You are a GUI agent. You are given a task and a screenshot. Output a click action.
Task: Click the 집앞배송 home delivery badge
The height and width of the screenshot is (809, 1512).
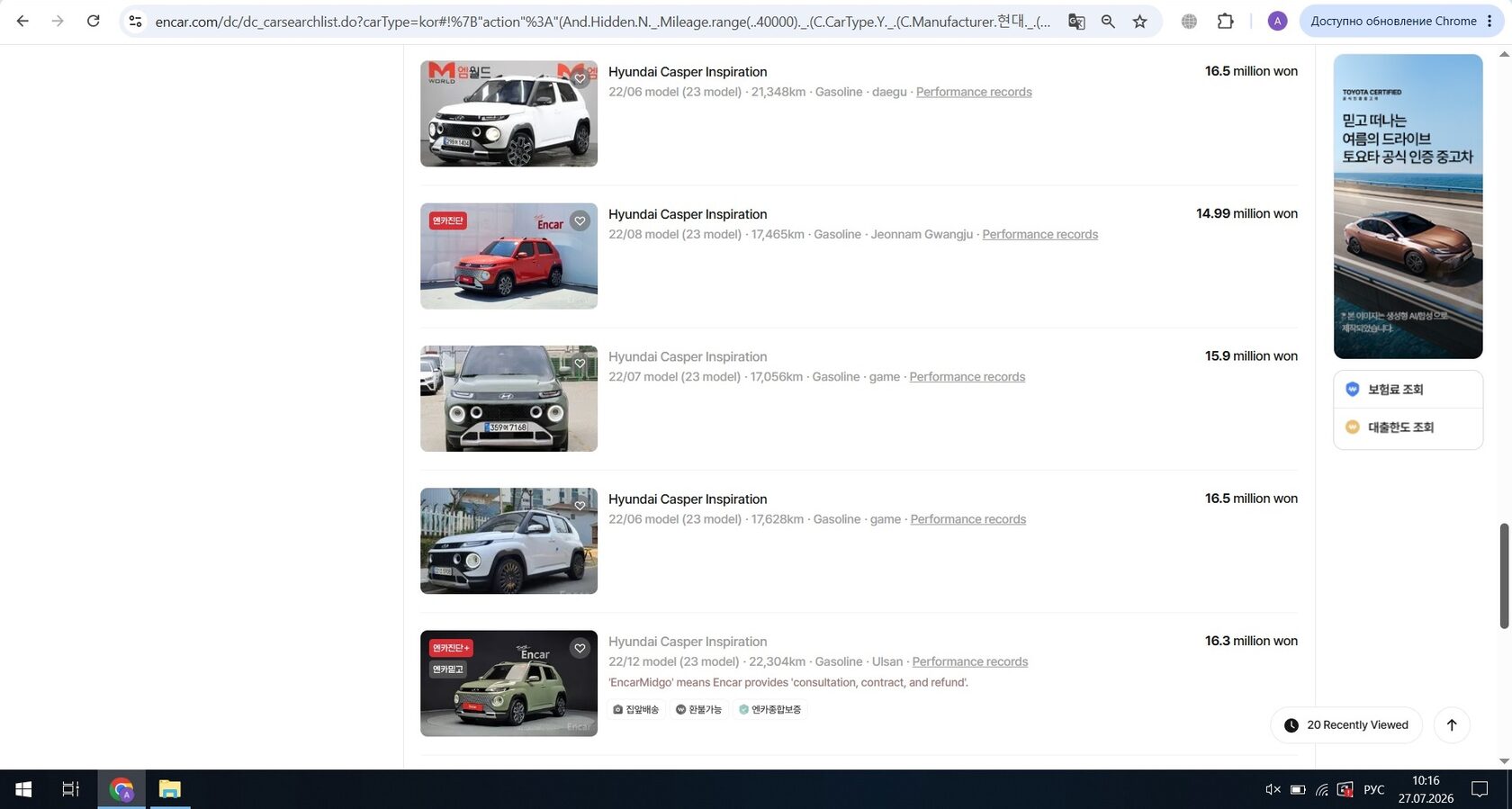pyautogui.click(x=636, y=709)
